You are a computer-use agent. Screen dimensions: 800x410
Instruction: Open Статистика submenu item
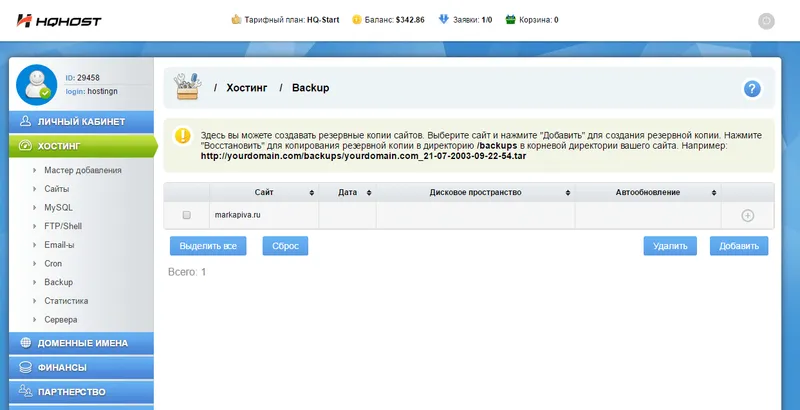pos(66,301)
